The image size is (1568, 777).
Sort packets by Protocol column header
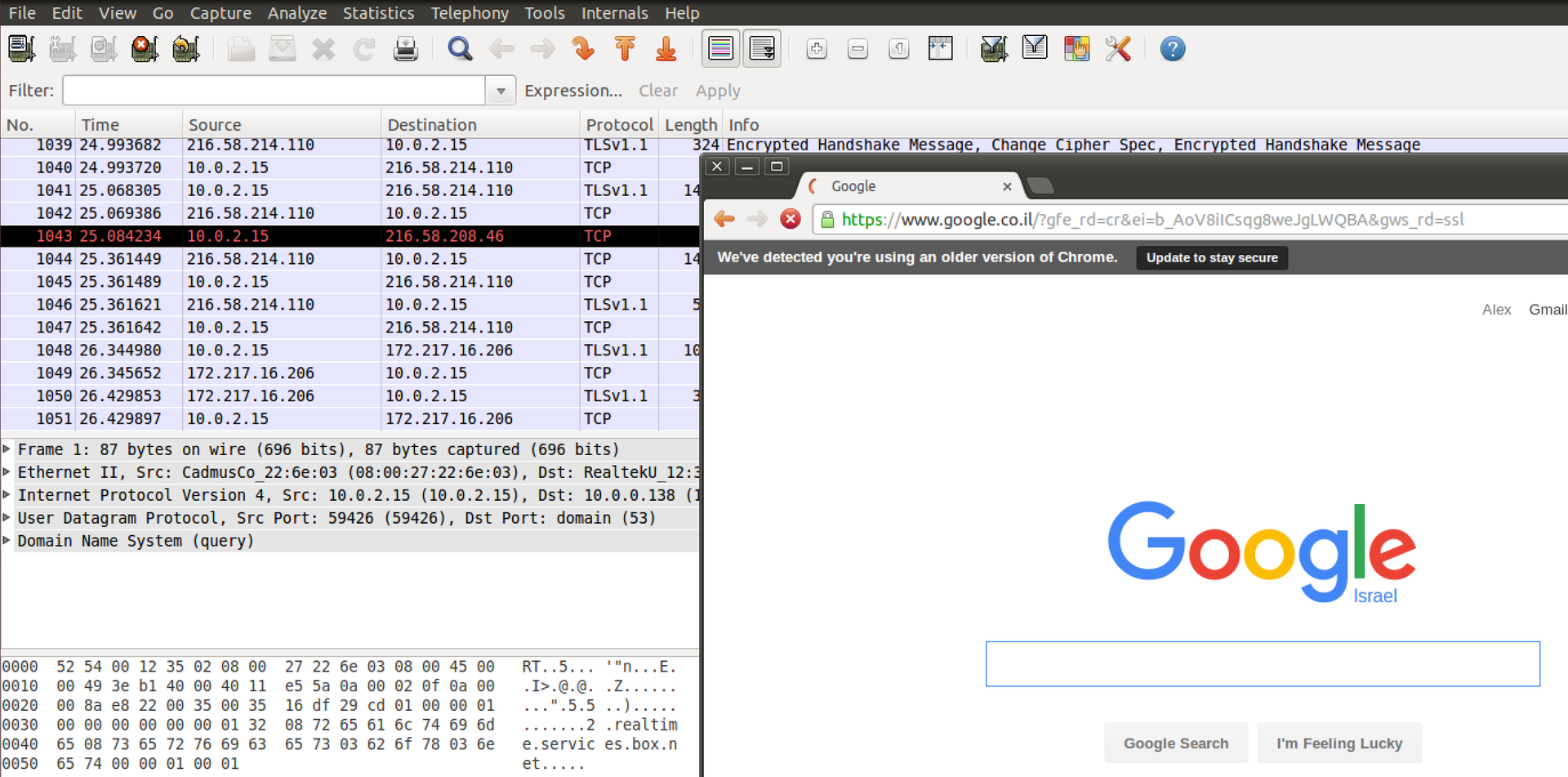point(619,125)
